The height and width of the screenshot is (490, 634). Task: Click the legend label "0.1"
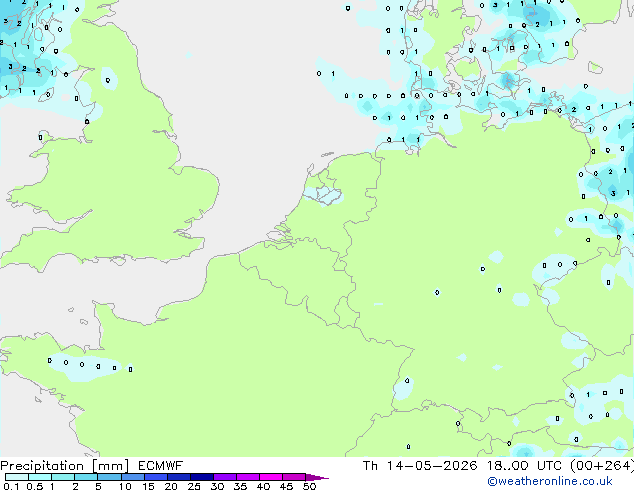(11, 486)
